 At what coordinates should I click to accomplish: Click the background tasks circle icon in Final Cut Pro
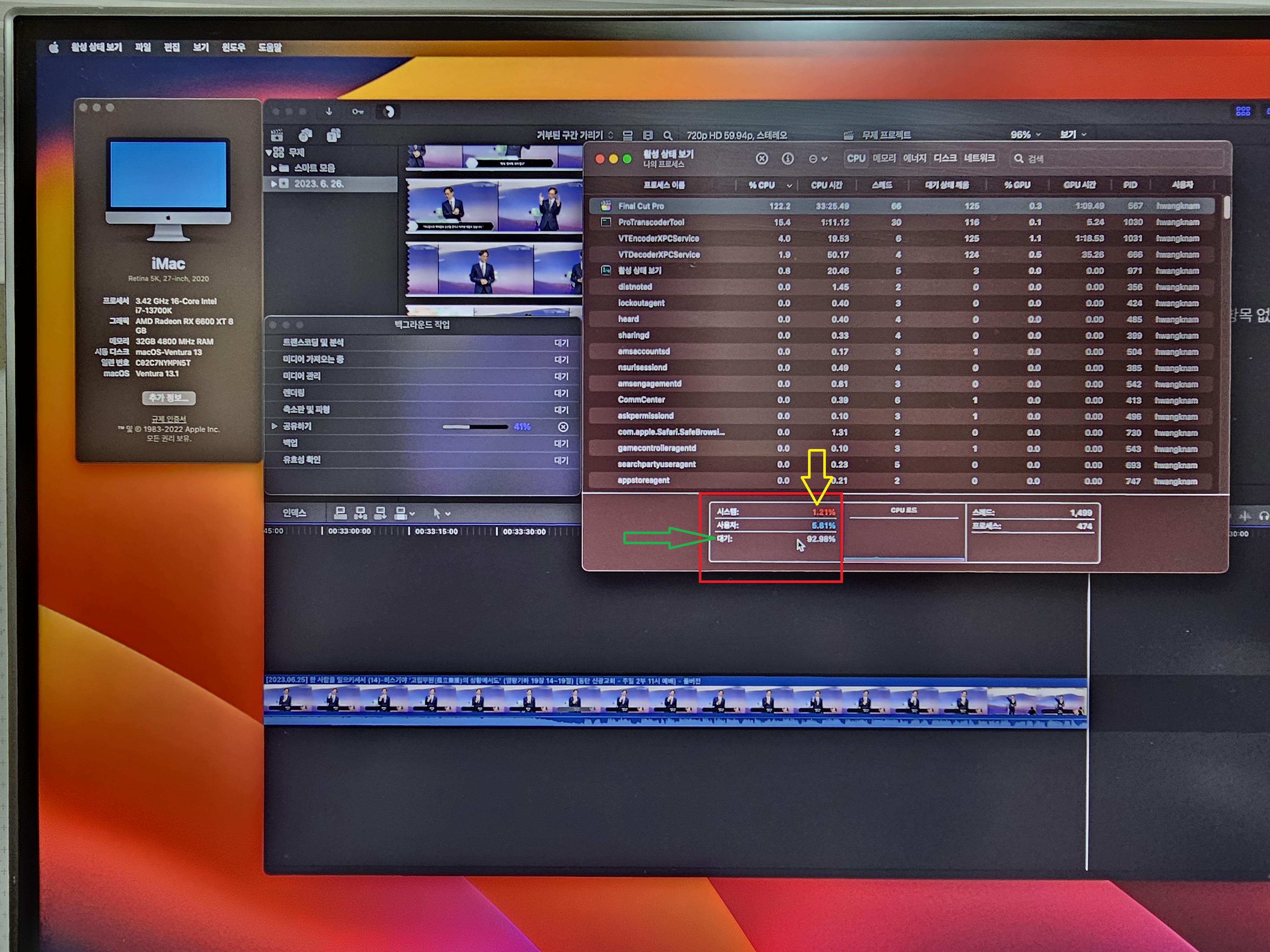389,111
